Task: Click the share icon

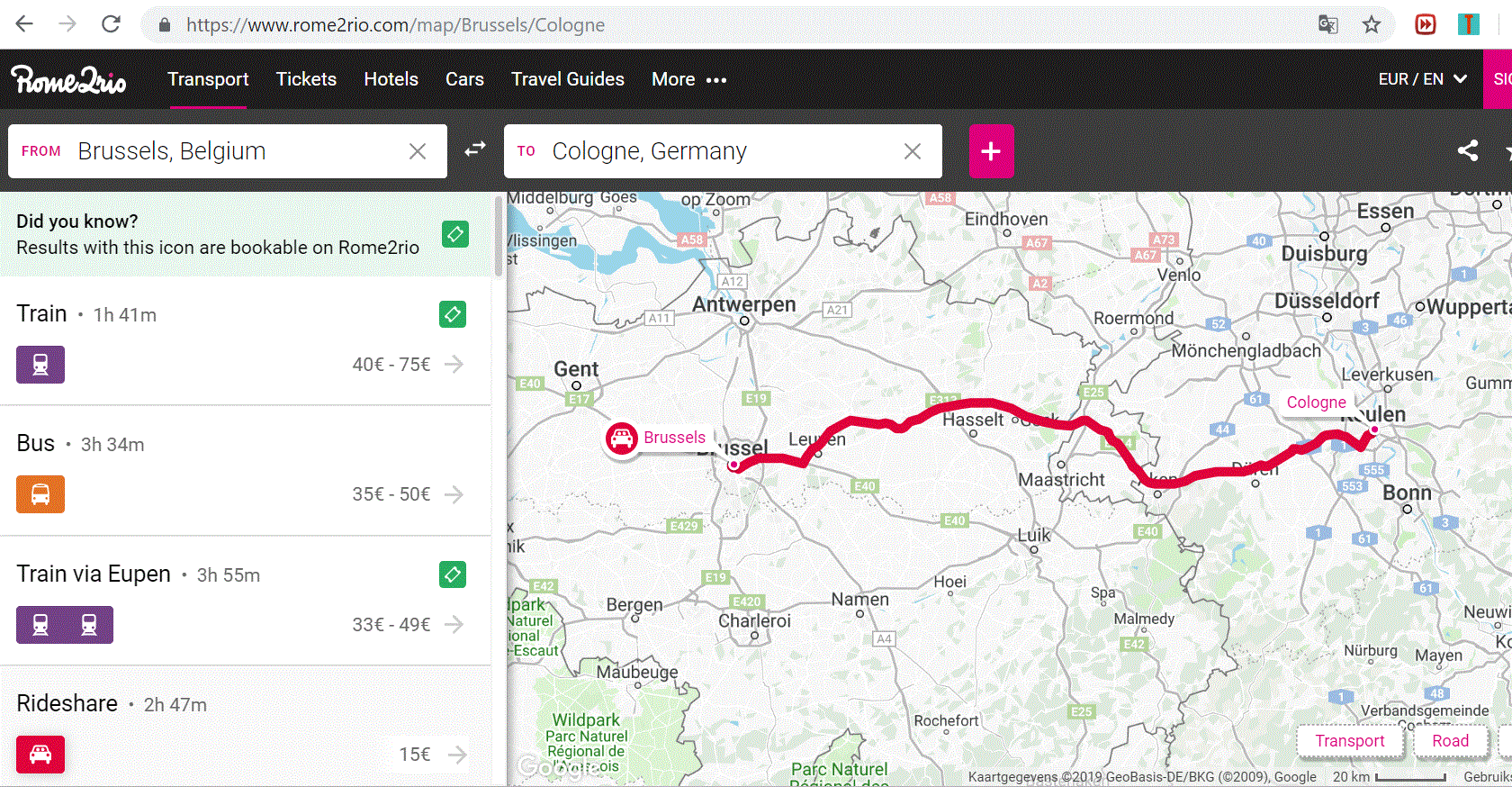Action: [x=1467, y=150]
